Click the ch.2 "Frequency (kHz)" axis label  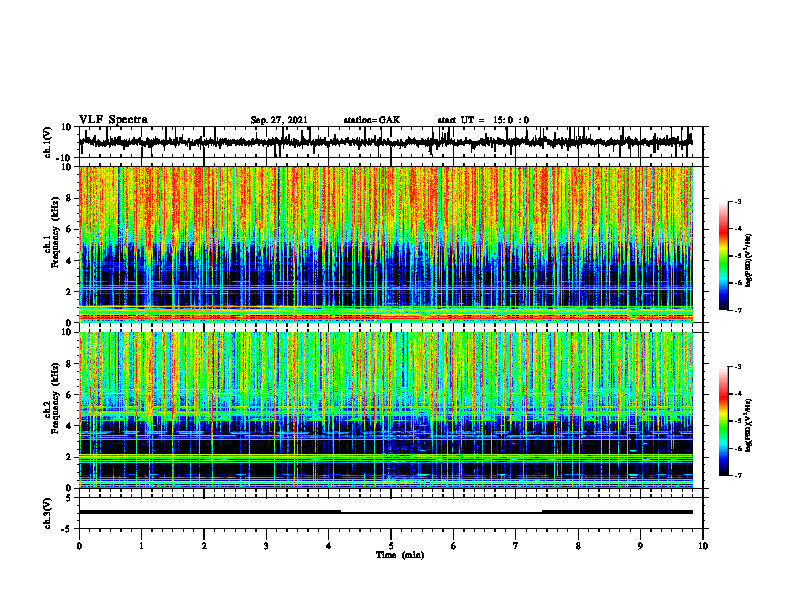point(55,399)
